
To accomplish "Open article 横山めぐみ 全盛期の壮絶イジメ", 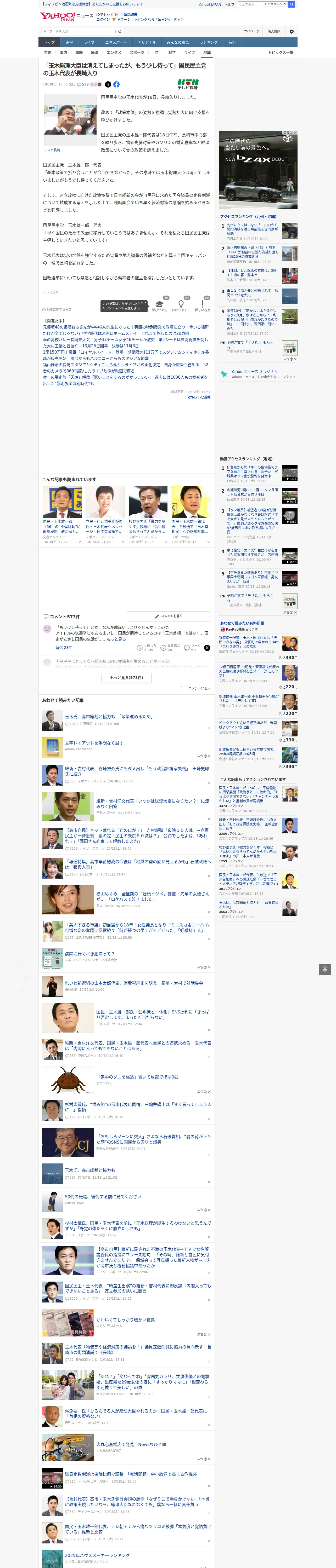I will coord(153,896).
